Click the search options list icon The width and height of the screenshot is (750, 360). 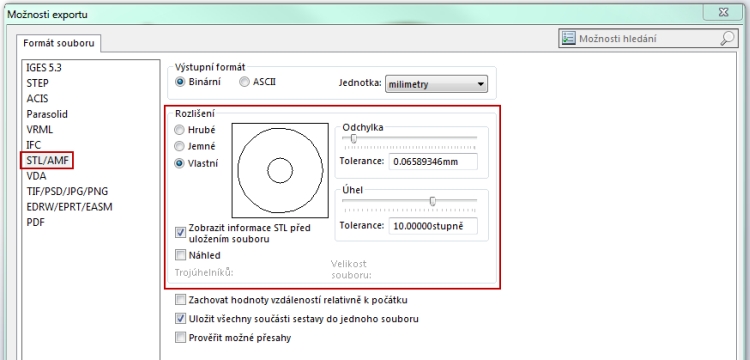pos(568,38)
